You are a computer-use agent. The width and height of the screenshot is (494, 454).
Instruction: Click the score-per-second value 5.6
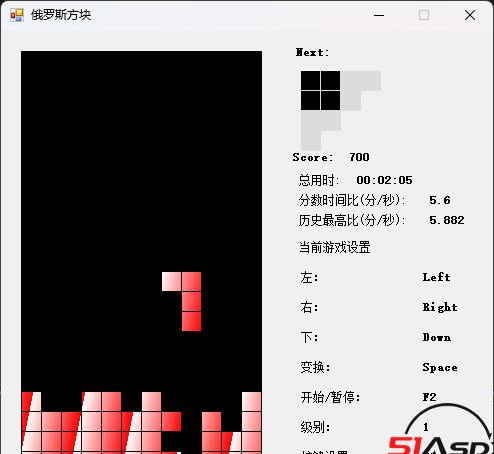(440, 200)
